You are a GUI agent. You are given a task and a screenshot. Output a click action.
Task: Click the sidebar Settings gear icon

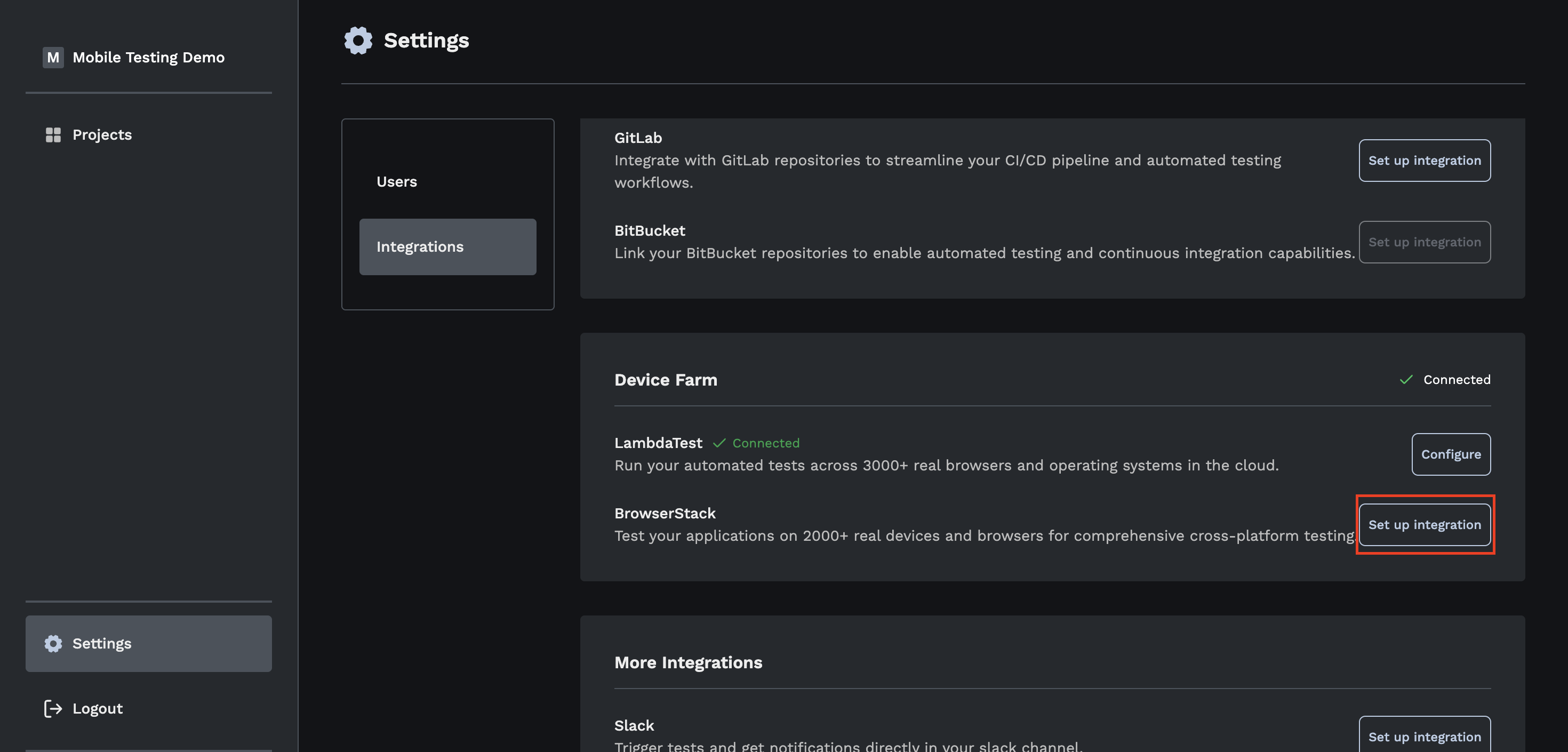[53, 644]
